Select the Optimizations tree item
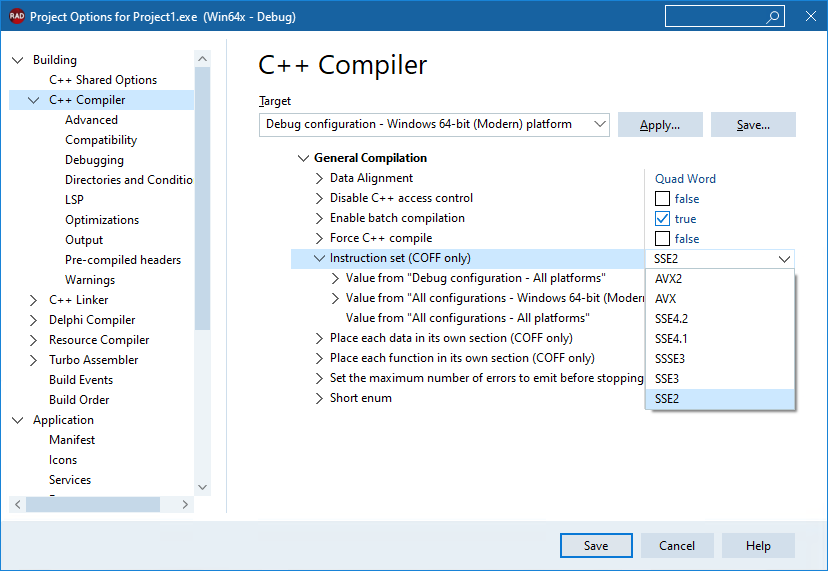 (102, 220)
